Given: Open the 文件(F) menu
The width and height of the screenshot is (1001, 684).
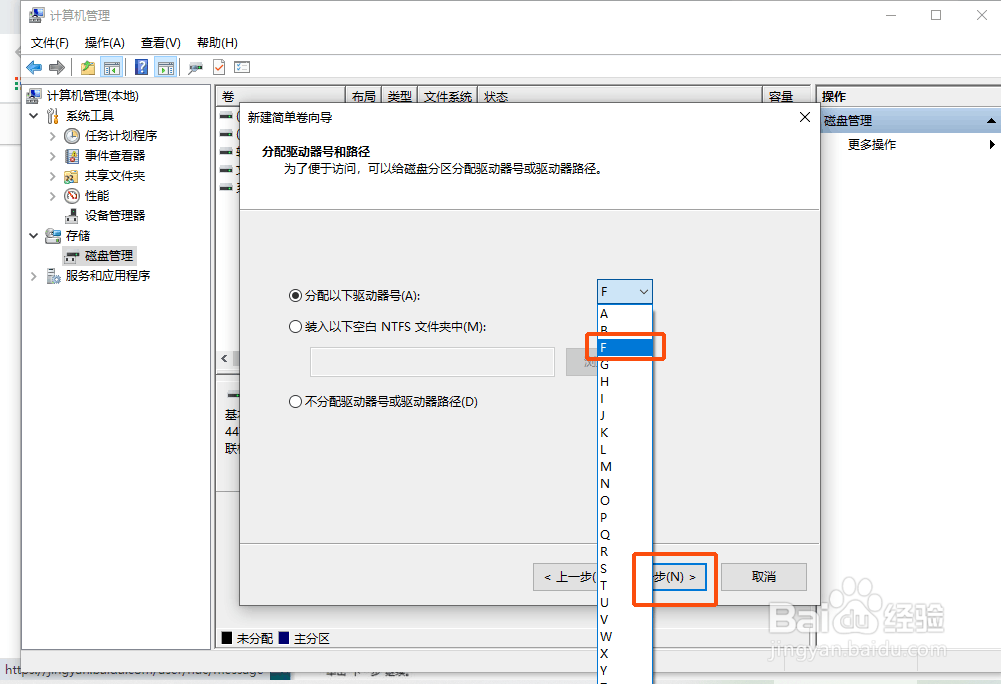Looking at the screenshot, I should [50, 43].
